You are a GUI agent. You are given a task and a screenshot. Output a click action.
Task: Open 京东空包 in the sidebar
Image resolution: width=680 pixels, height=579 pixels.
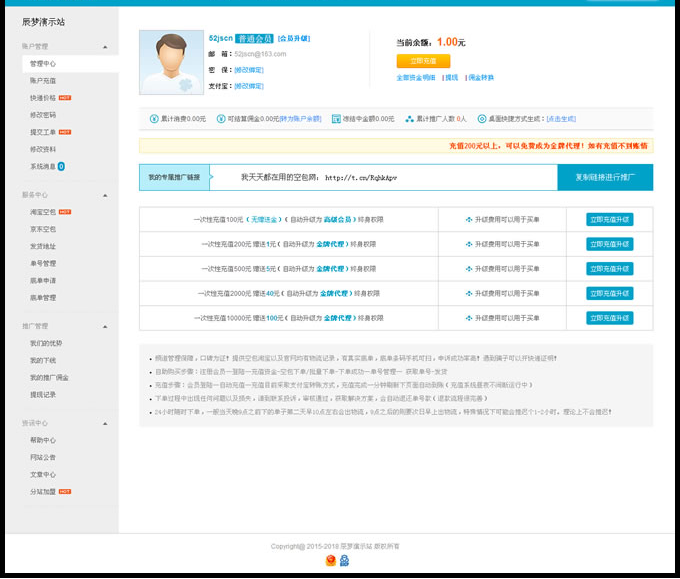click(x=43, y=229)
